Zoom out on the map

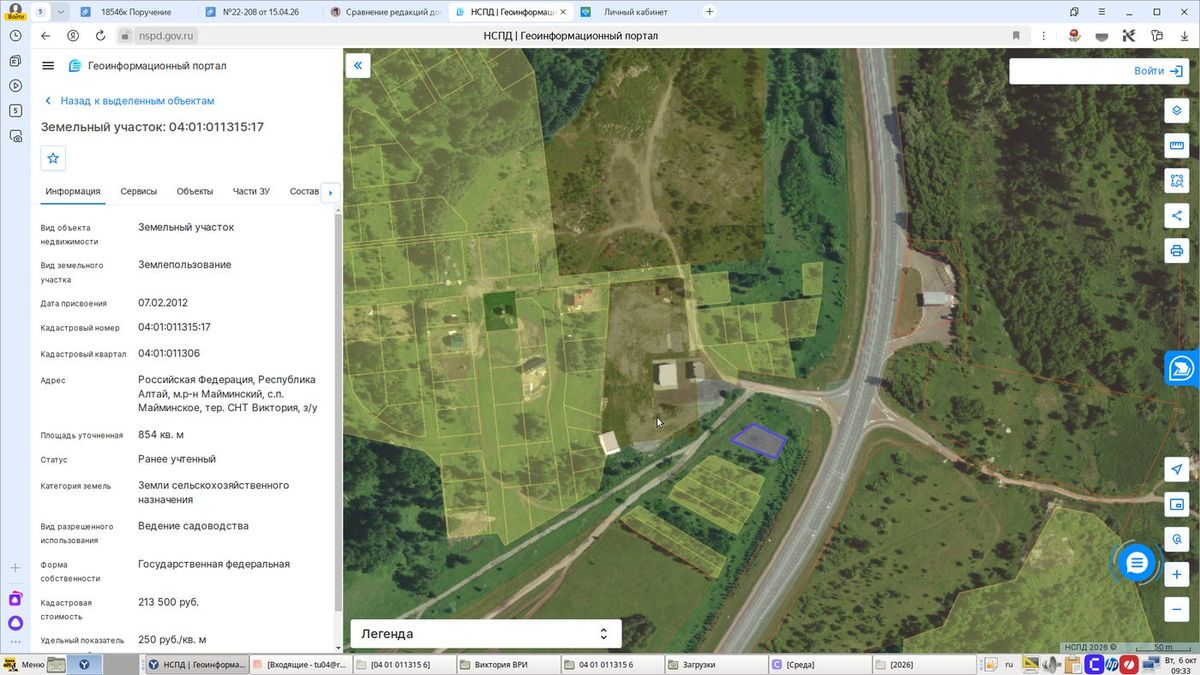tap(1176, 610)
